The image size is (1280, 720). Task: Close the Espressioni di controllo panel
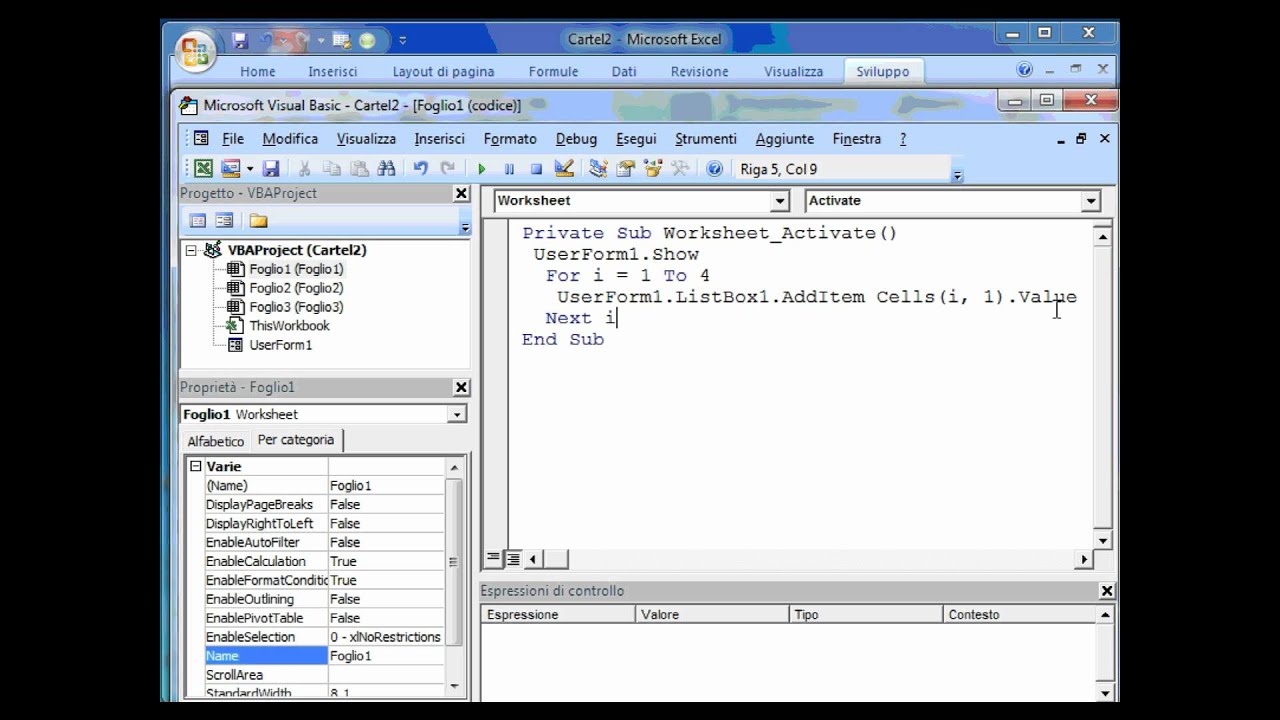(x=1106, y=591)
